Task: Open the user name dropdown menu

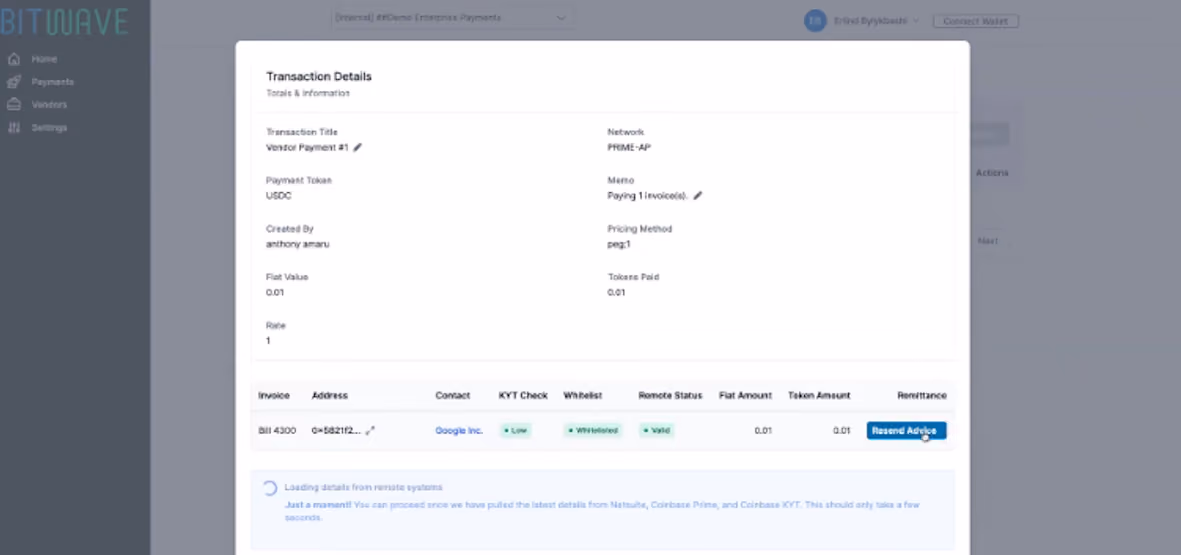Action: coord(876,21)
